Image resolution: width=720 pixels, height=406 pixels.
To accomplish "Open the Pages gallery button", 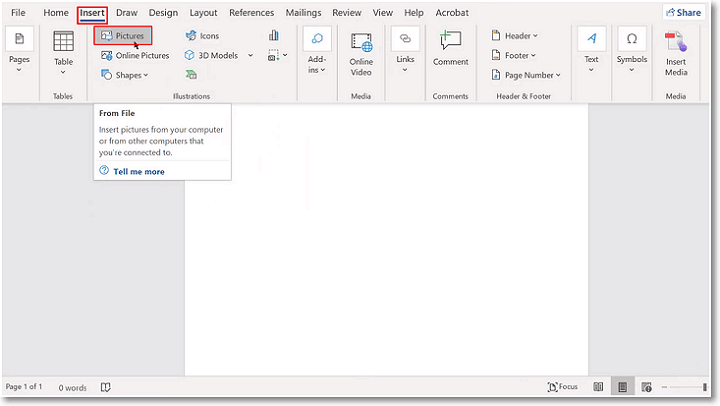I will click(x=19, y=51).
